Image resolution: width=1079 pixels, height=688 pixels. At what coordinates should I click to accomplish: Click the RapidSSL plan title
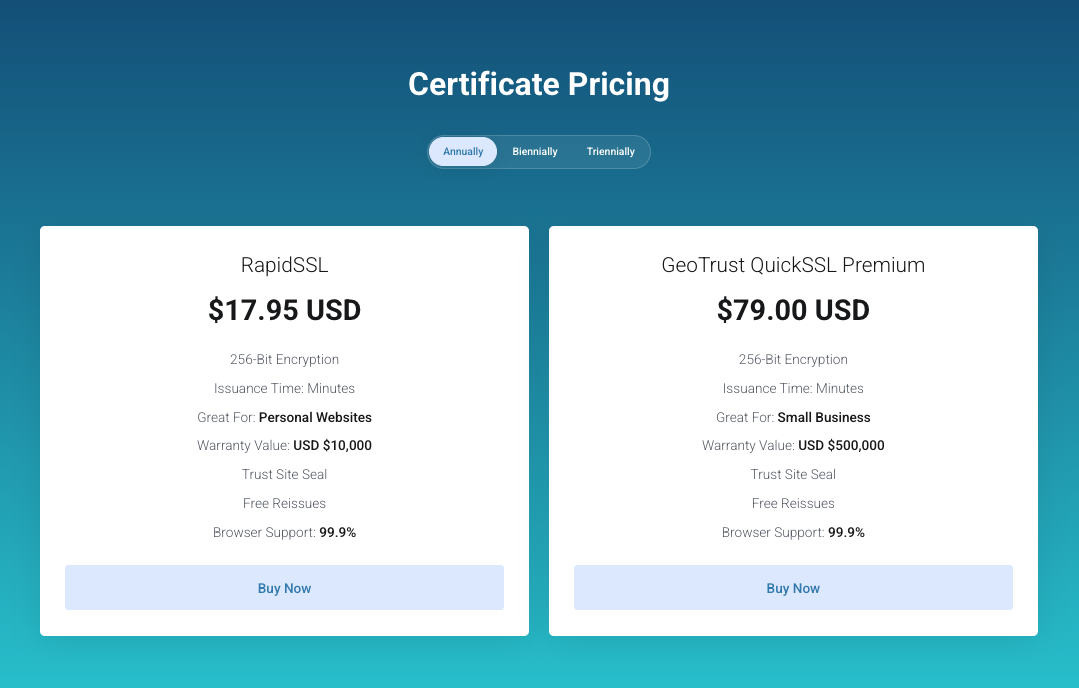click(x=284, y=265)
